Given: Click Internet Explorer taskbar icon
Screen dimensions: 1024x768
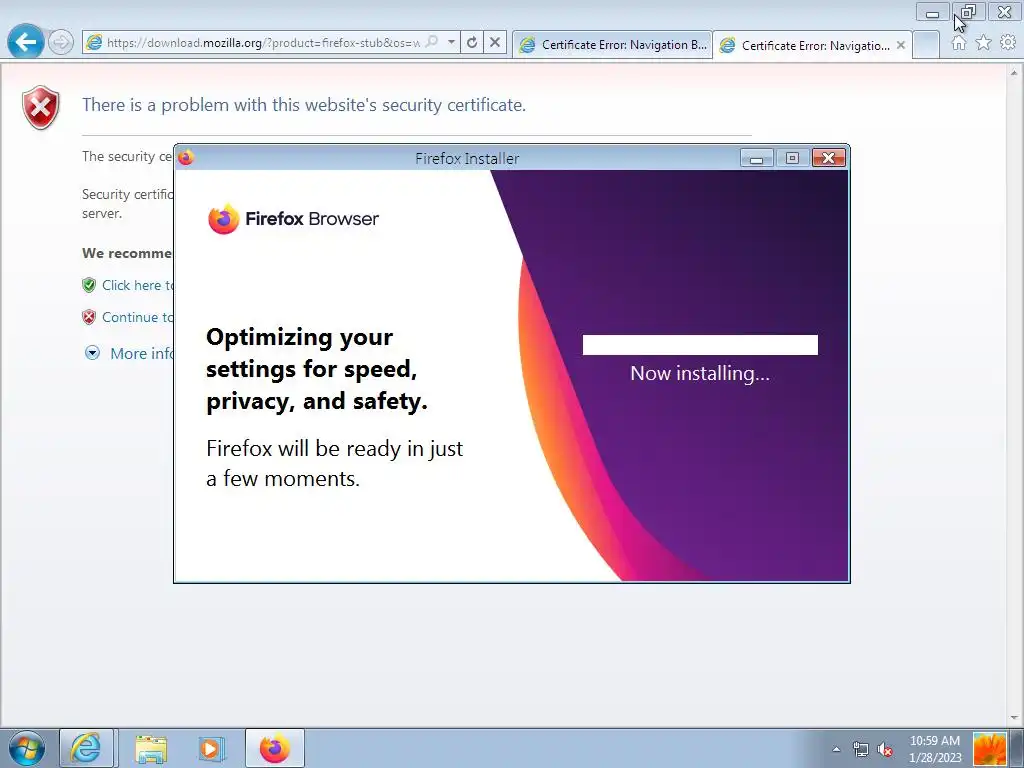Looking at the screenshot, I should click(x=87, y=748).
